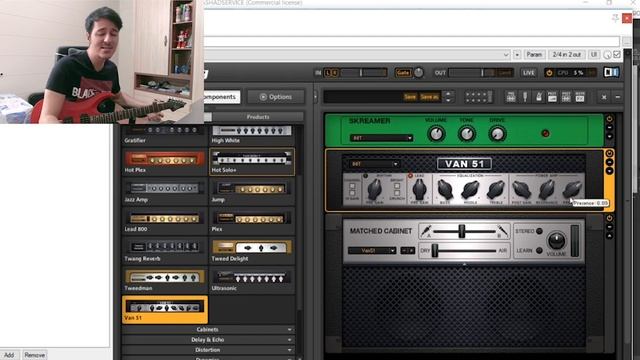Image resolution: width=640 pixels, height=360 pixels.
Task: Click the Matched Cabinet Volume knob
Action: pos(556,240)
